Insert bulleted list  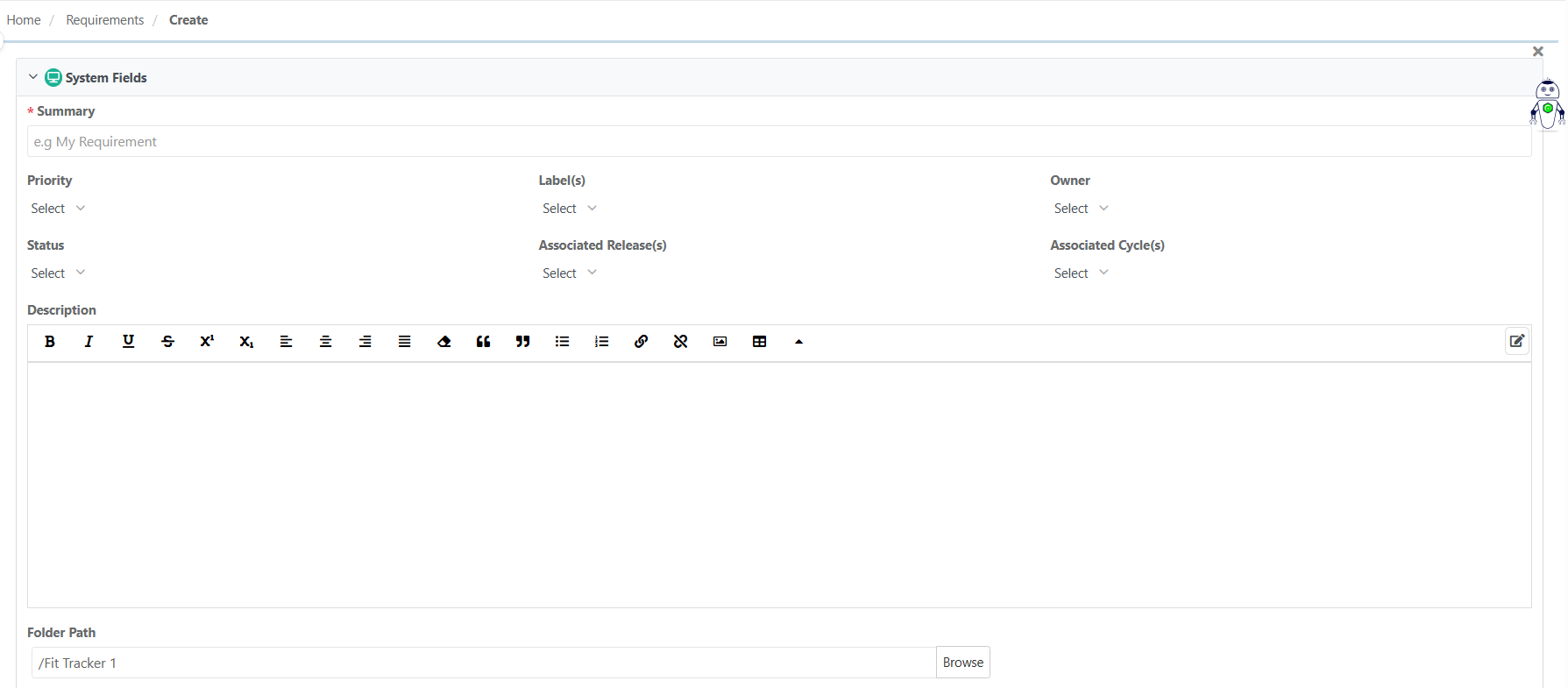click(x=562, y=342)
